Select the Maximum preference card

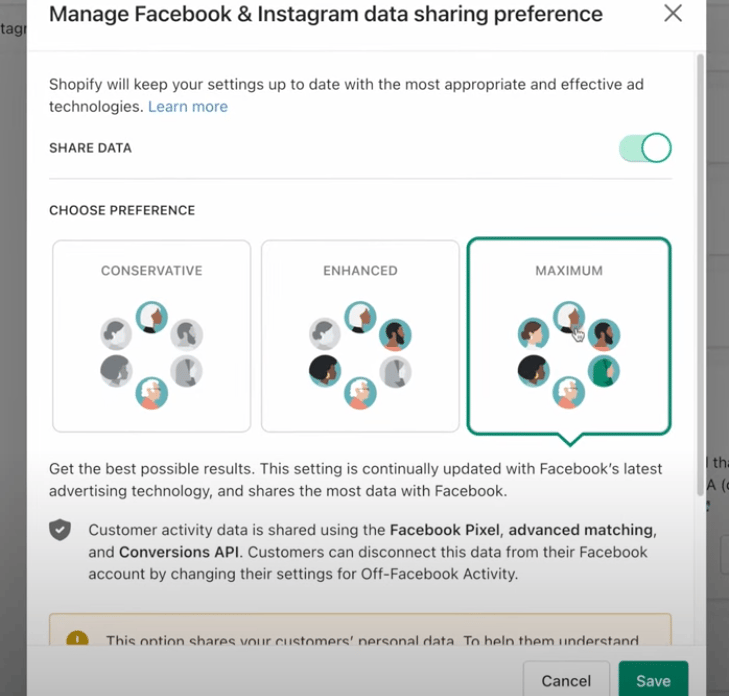569,335
